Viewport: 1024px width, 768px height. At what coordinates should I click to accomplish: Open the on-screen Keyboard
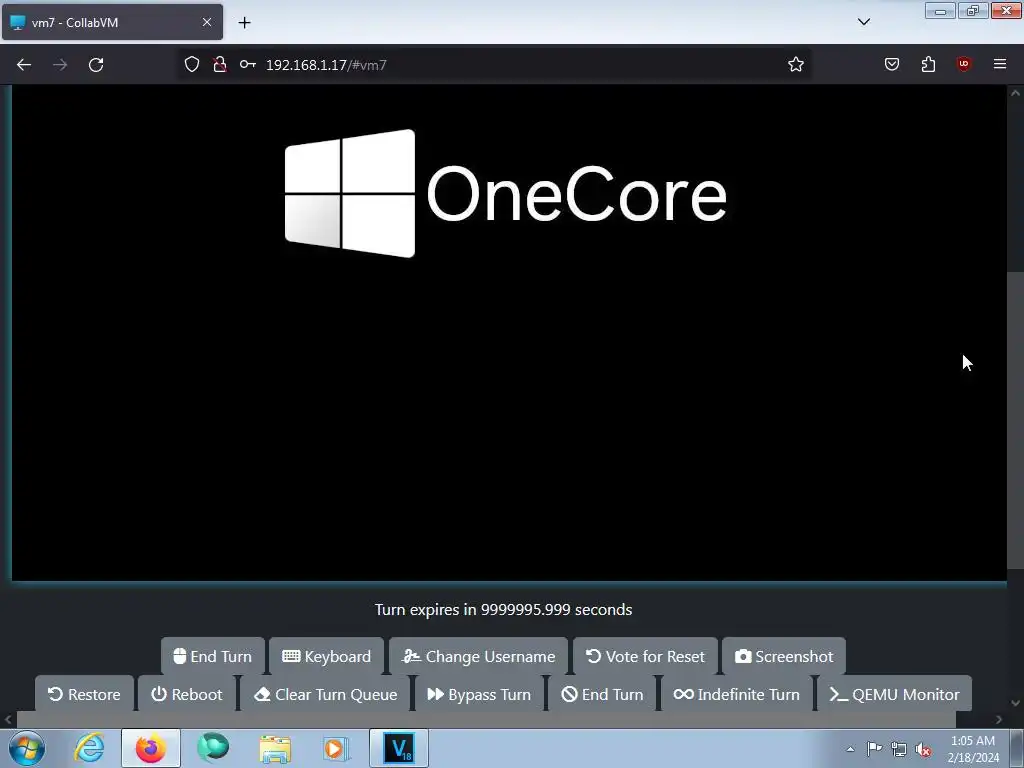coord(327,656)
